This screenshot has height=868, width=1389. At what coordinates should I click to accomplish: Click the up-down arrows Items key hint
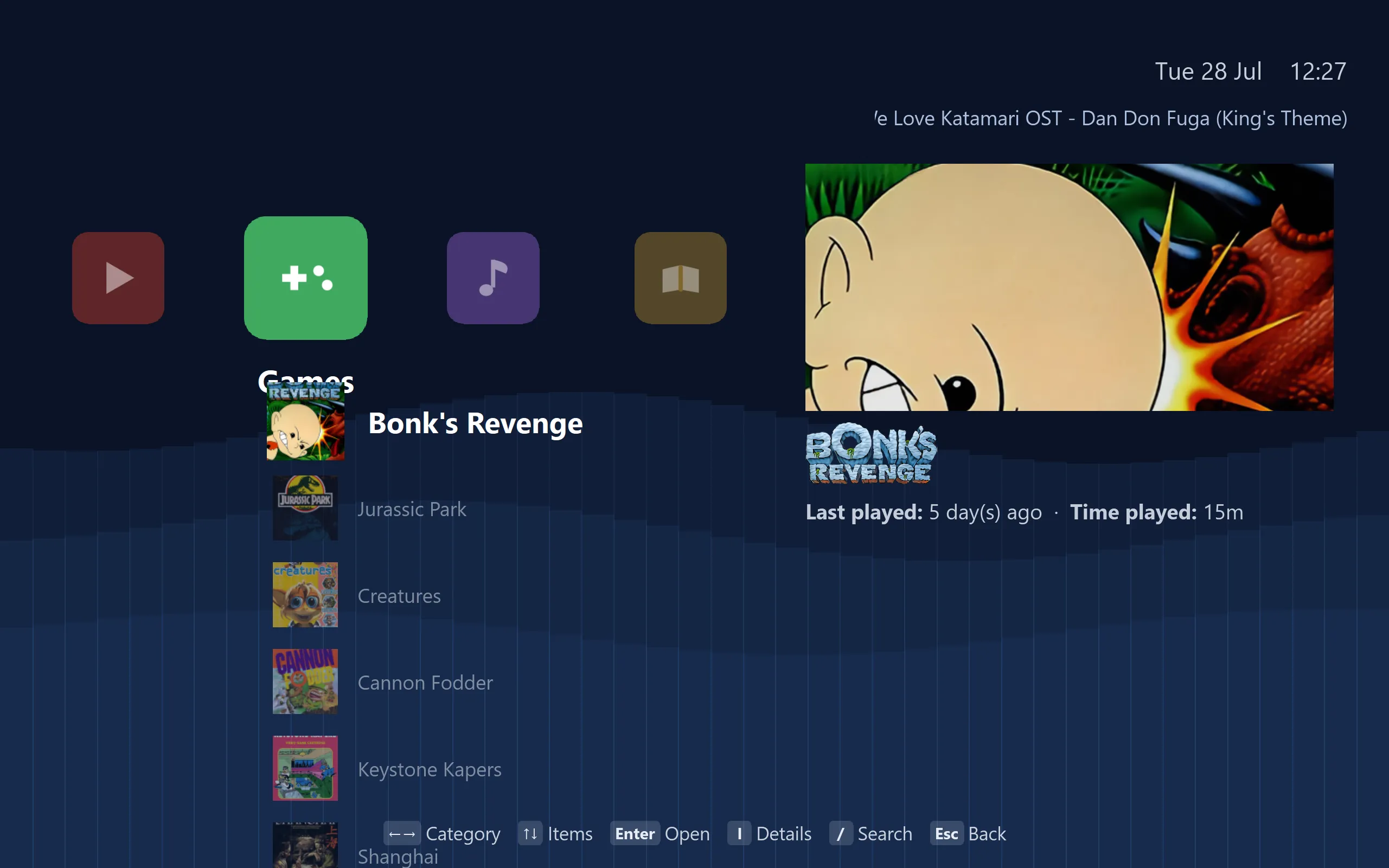[x=555, y=833]
